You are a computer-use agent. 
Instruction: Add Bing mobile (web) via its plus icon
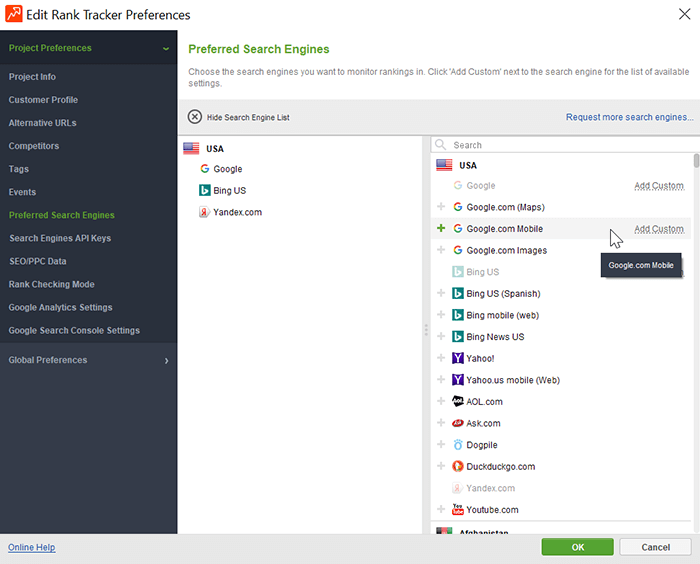pos(441,315)
